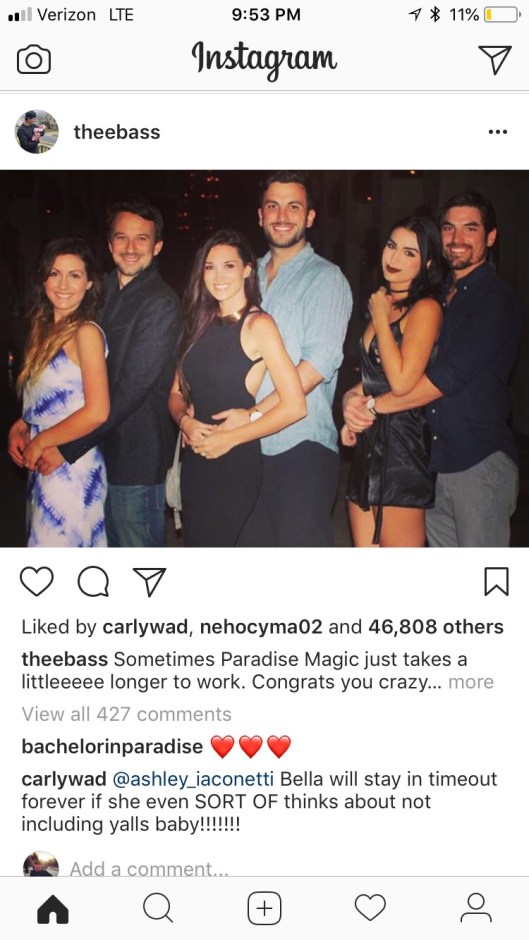Open @ashley_iaconetti mention link
Screen dimensions: 529x940
(193, 779)
